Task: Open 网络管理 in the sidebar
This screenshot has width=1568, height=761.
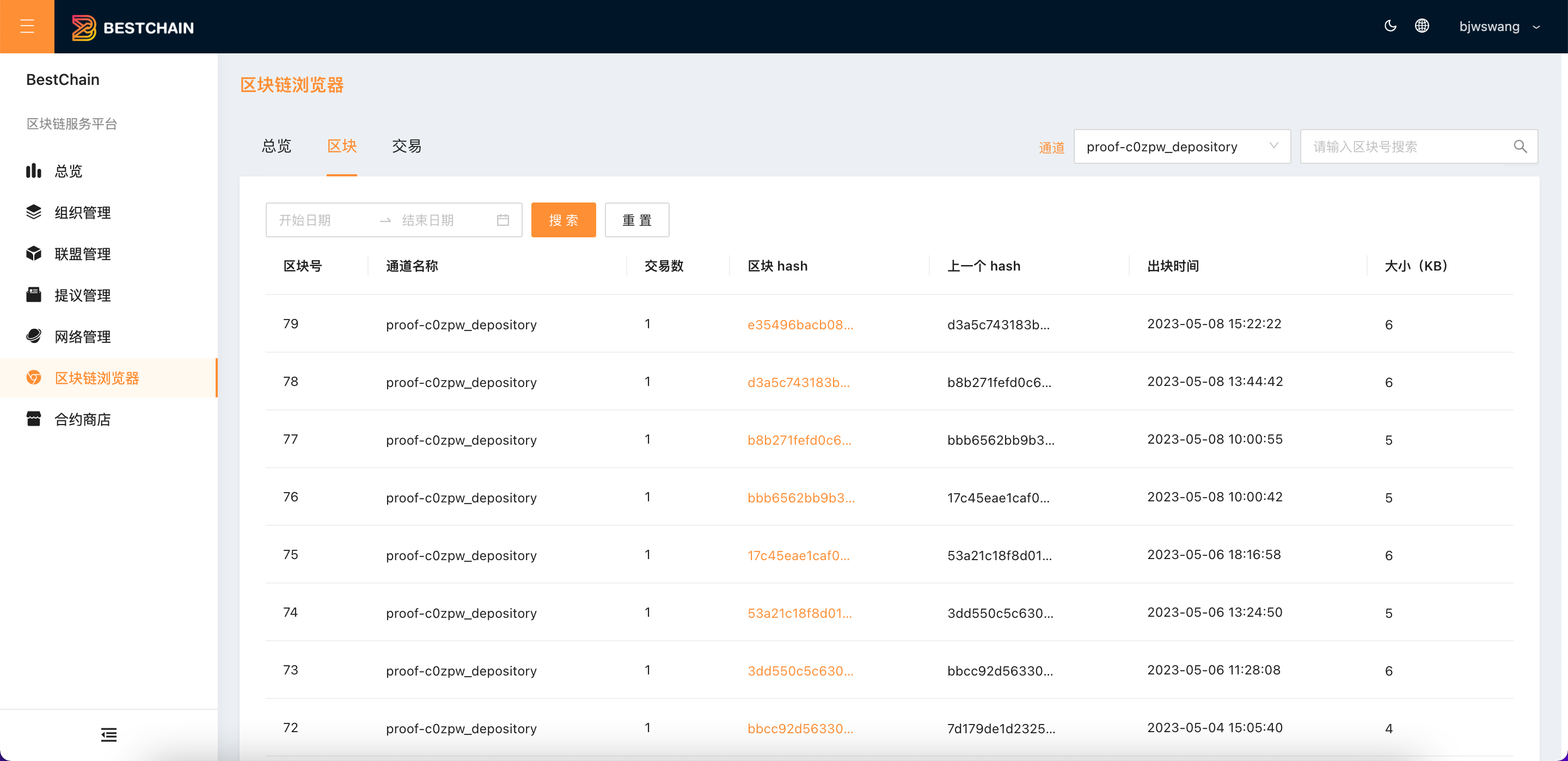Action: point(108,336)
